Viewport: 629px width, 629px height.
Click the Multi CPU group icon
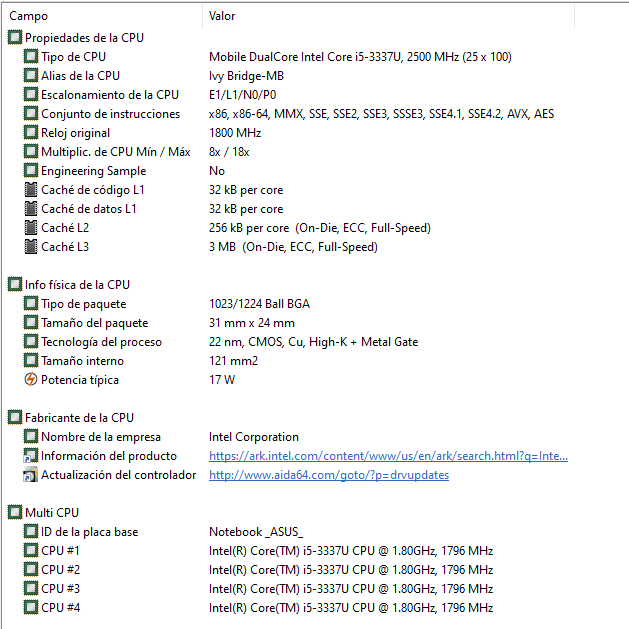point(15,513)
